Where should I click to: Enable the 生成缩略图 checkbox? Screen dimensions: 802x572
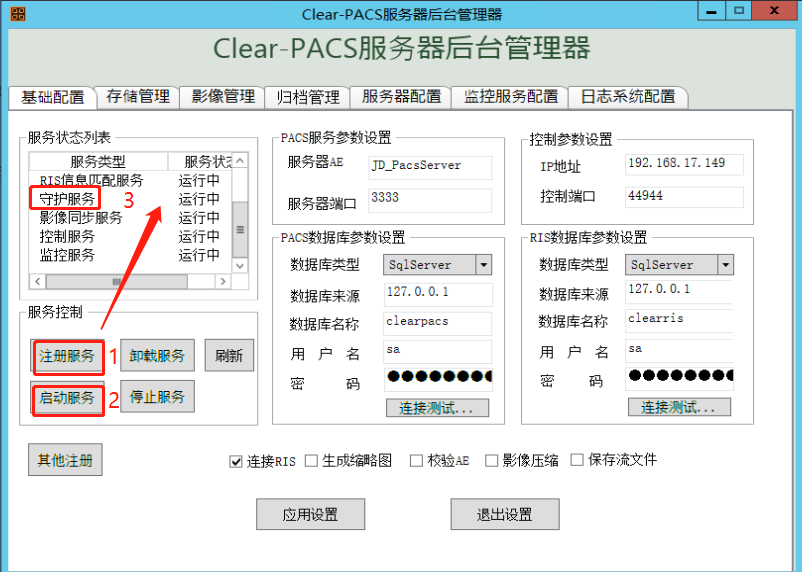pos(312,461)
